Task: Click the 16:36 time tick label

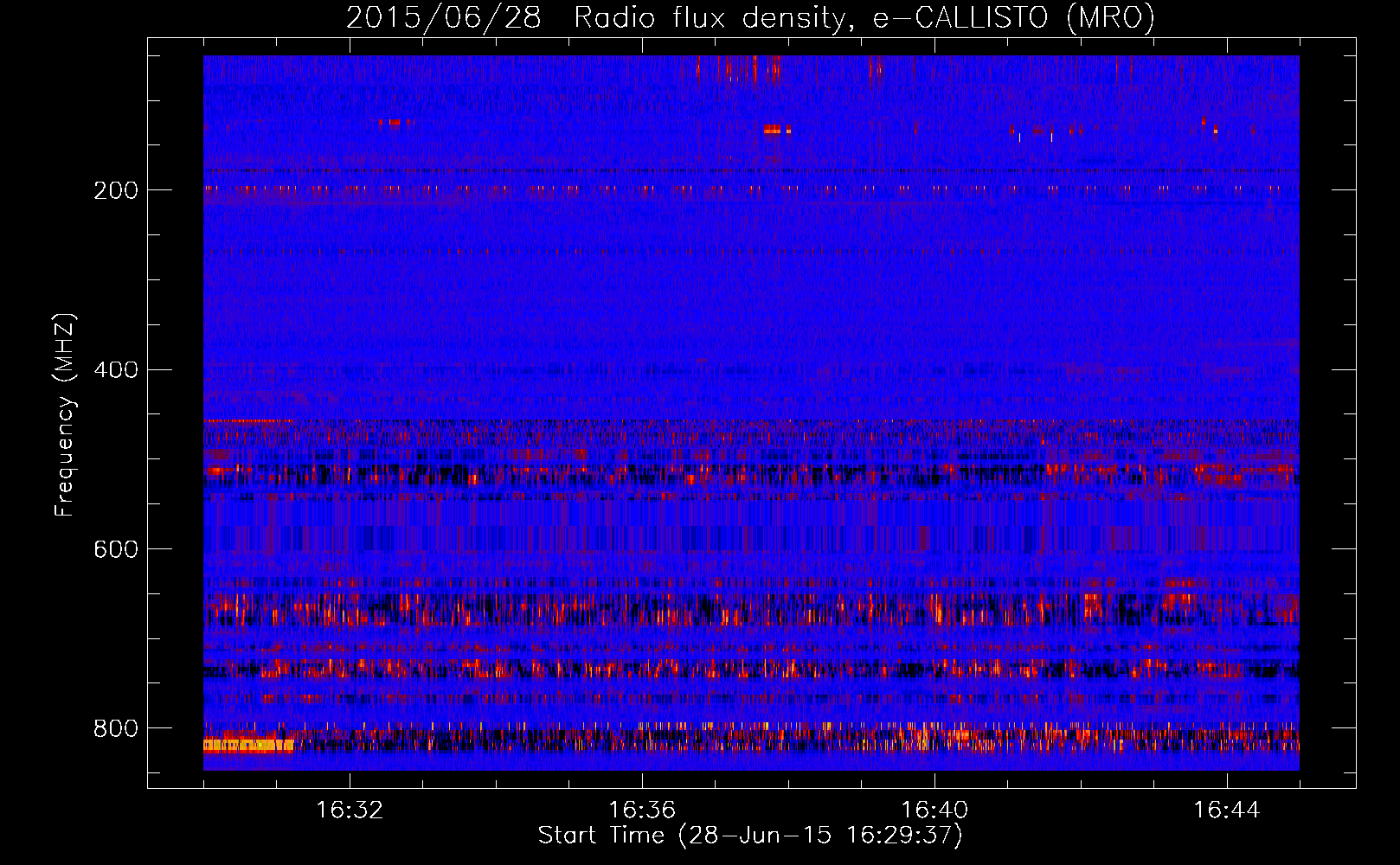Action: coord(642,811)
